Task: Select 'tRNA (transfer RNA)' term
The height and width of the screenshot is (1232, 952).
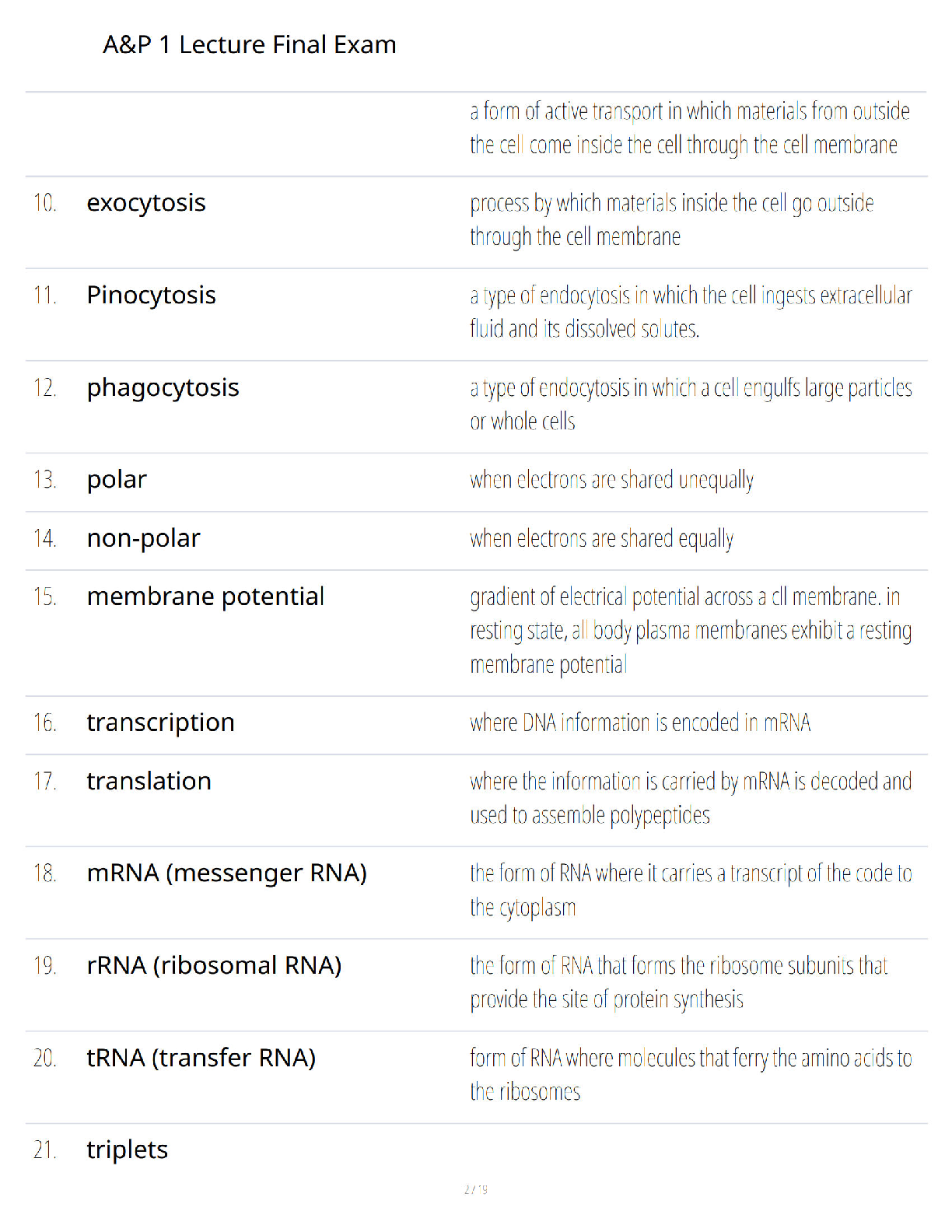Action: tap(201, 1059)
